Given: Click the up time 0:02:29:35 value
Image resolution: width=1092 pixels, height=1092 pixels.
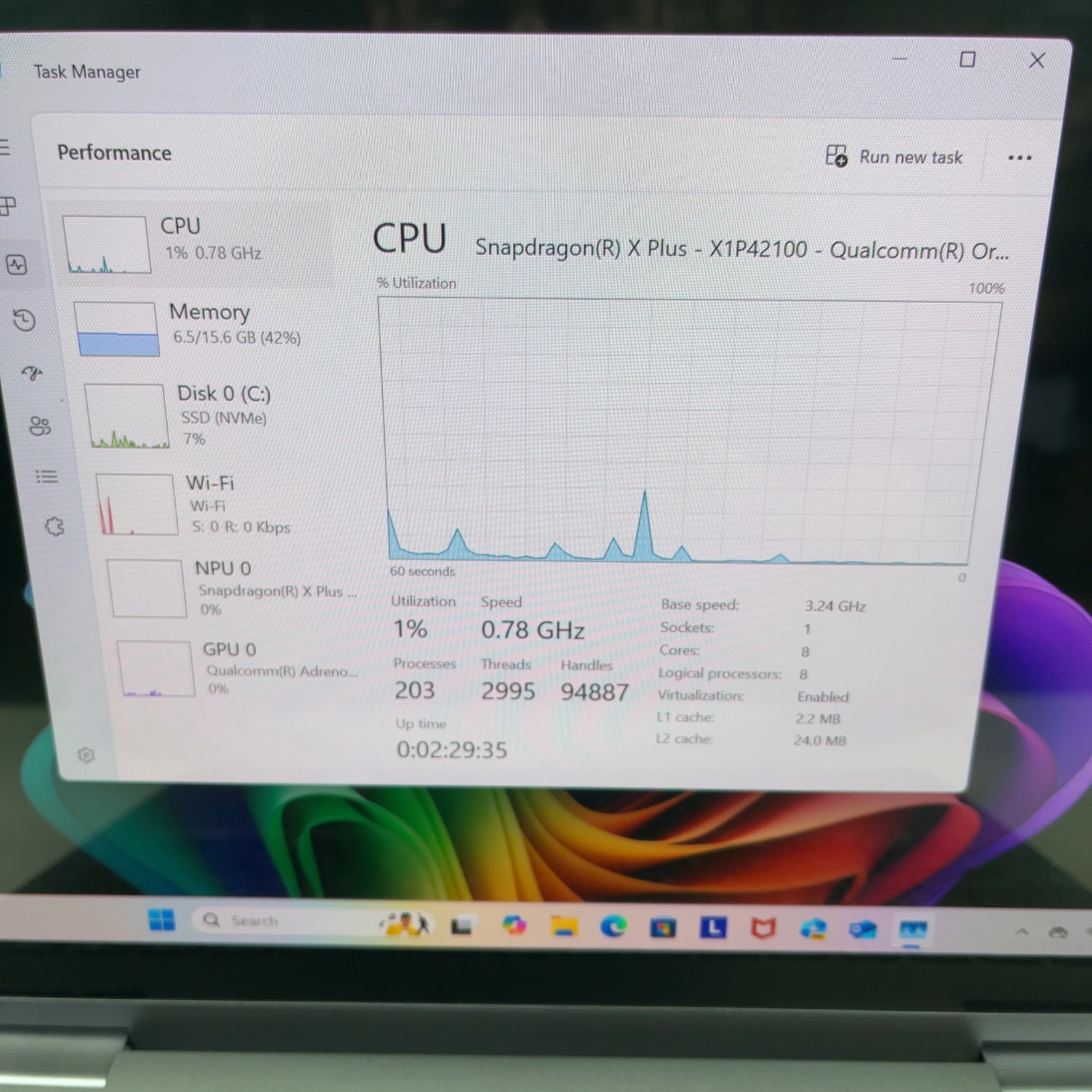Looking at the screenshot, I should click(x=451, y=749).
